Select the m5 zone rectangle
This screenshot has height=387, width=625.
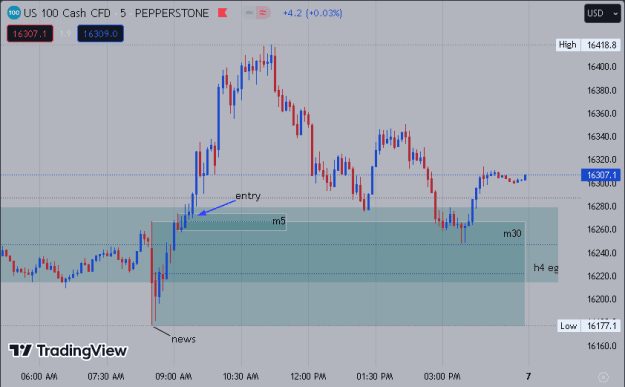click(233, 222)
